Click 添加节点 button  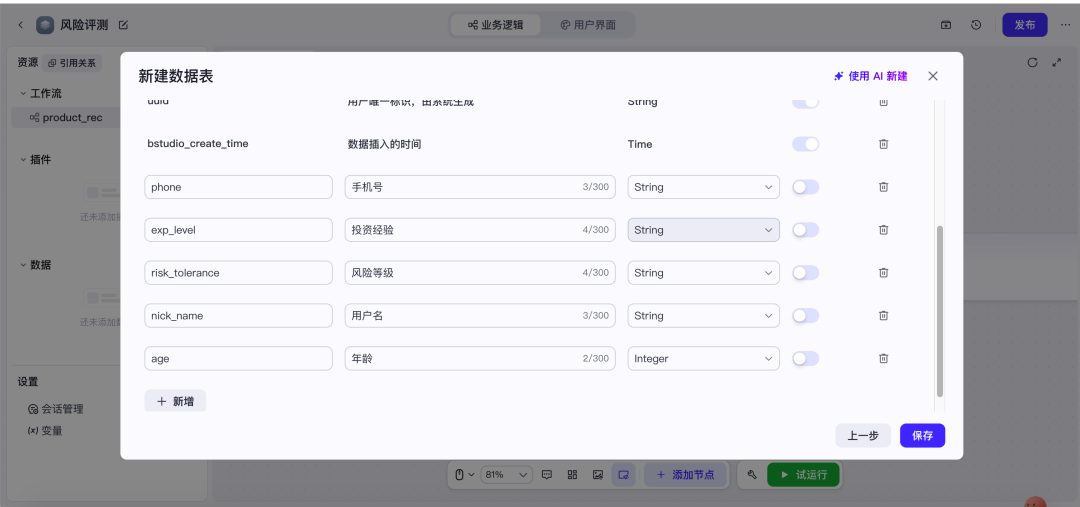pyautogui.click(x=685, y=475)
